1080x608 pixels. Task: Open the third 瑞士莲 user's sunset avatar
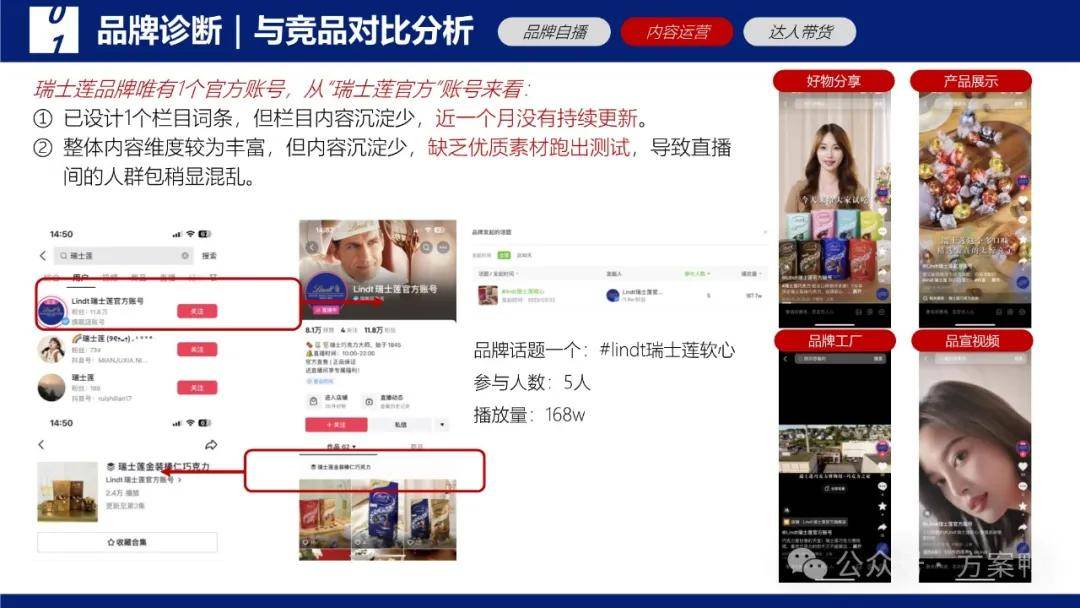click(x=52, y=388)
